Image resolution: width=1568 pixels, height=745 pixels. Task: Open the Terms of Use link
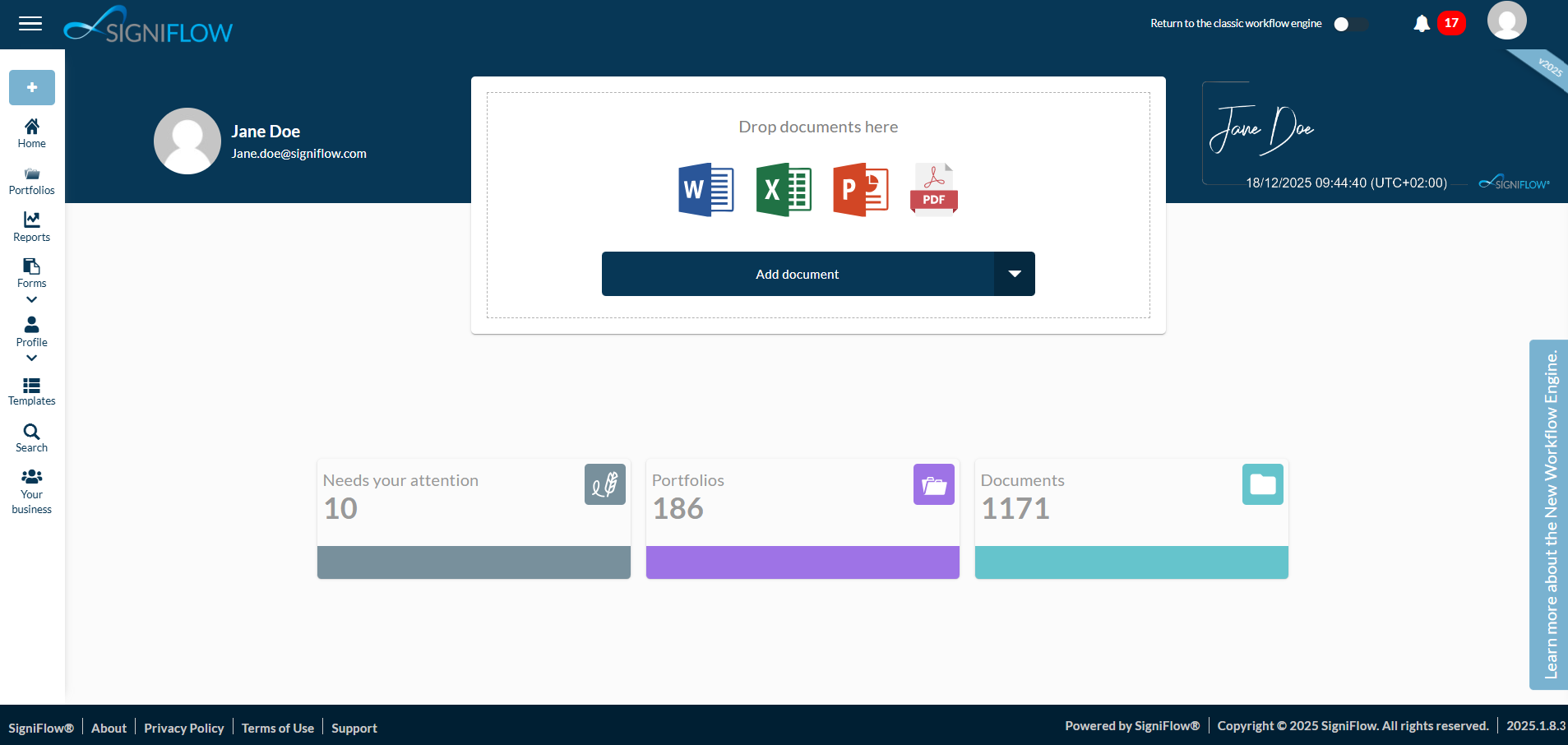coord(277,727)
